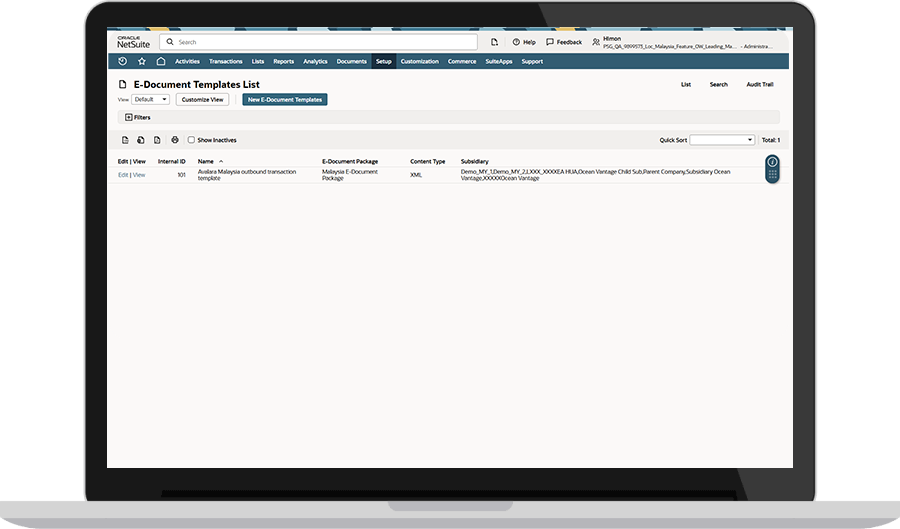Click the 'Total: 1' count text
The height and width of the screenshot is (529, 900).
tap(771, 140)
